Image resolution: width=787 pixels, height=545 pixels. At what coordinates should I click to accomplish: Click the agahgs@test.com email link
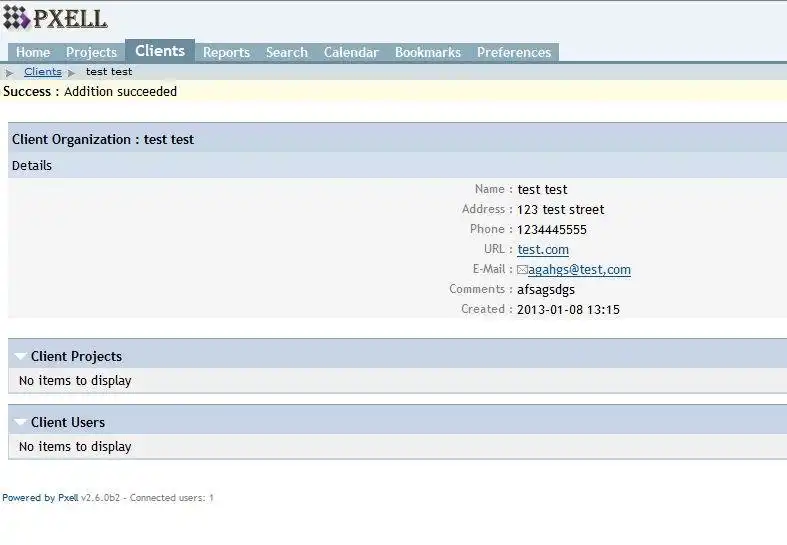coord(579,269)
